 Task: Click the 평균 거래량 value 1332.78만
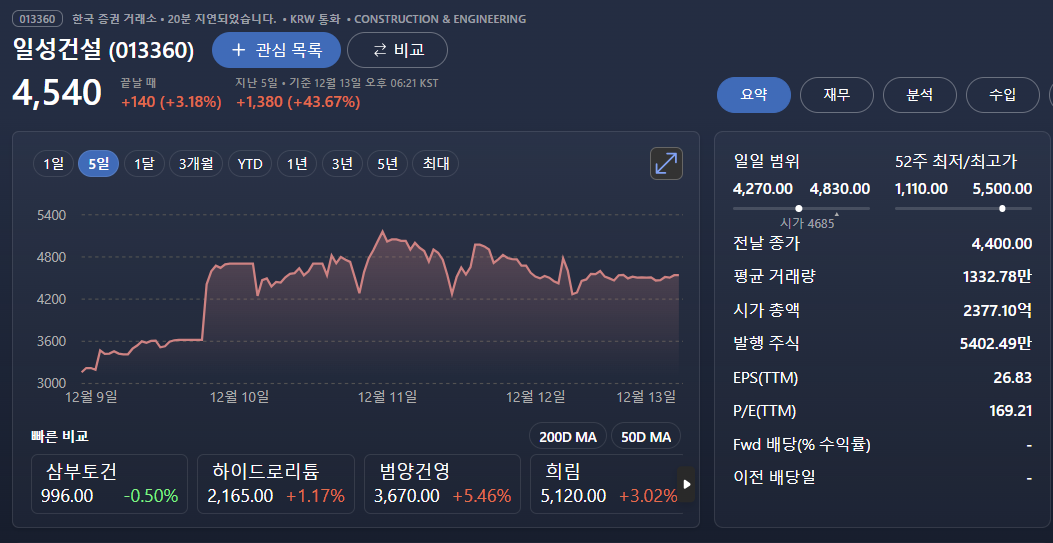997,276
